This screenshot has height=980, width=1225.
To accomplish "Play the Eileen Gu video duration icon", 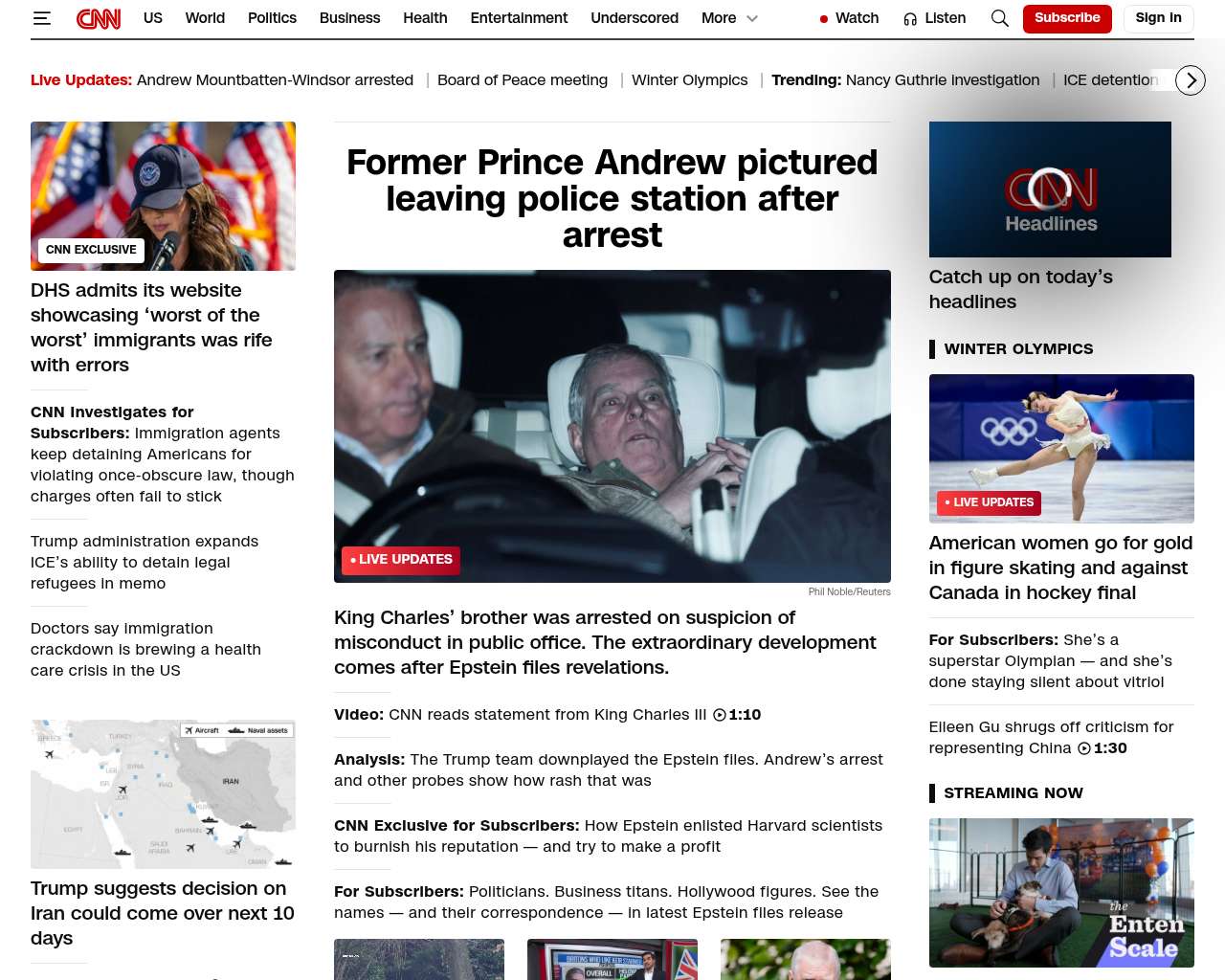I will [1084, 748].
